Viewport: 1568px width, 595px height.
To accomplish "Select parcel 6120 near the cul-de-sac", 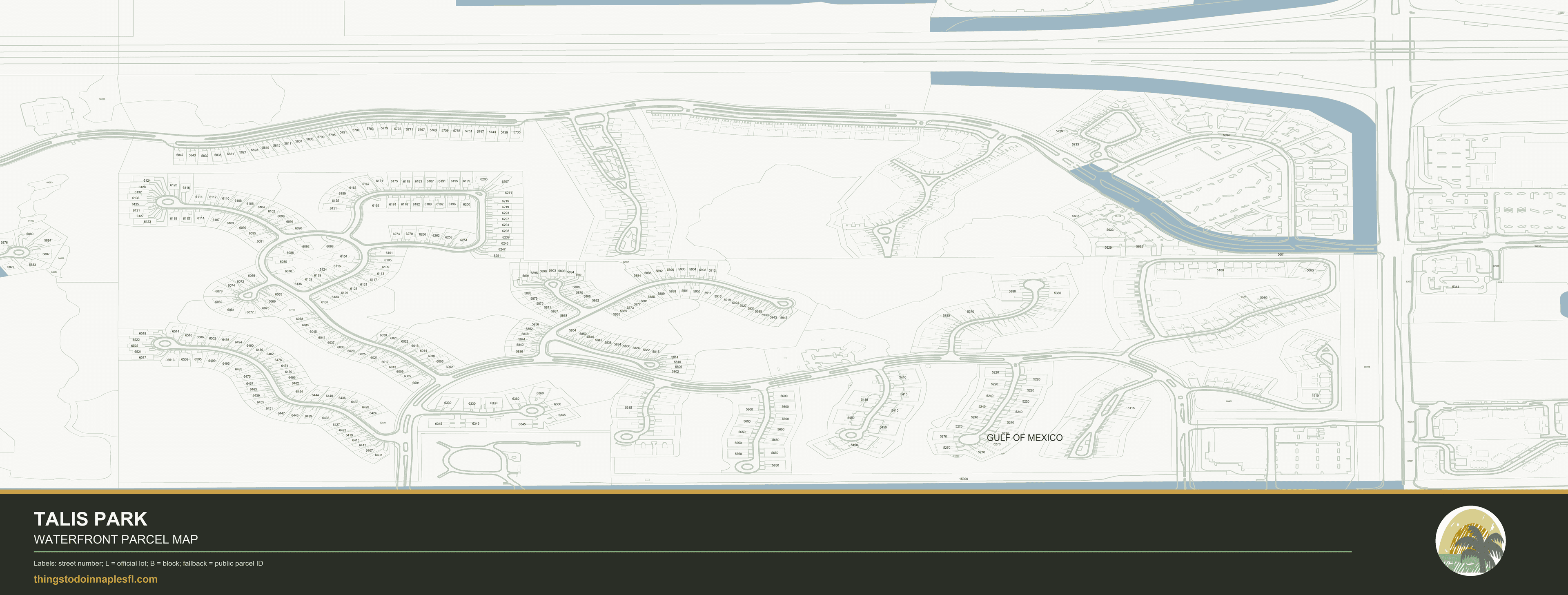I will (174, 185).
